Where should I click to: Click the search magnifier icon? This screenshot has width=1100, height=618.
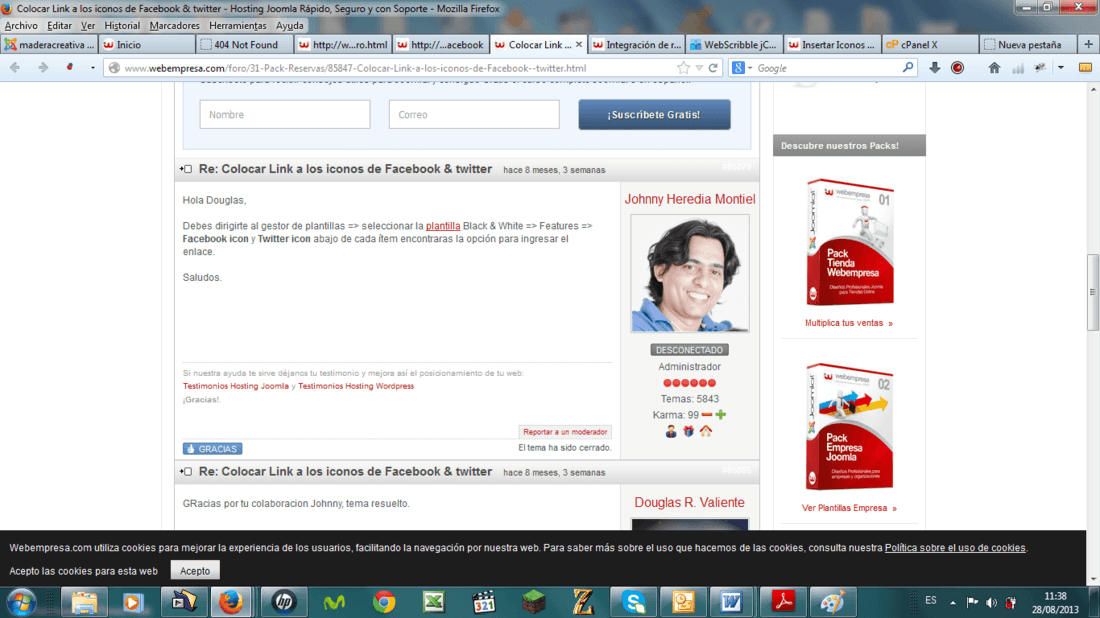[x=908, y=68]
